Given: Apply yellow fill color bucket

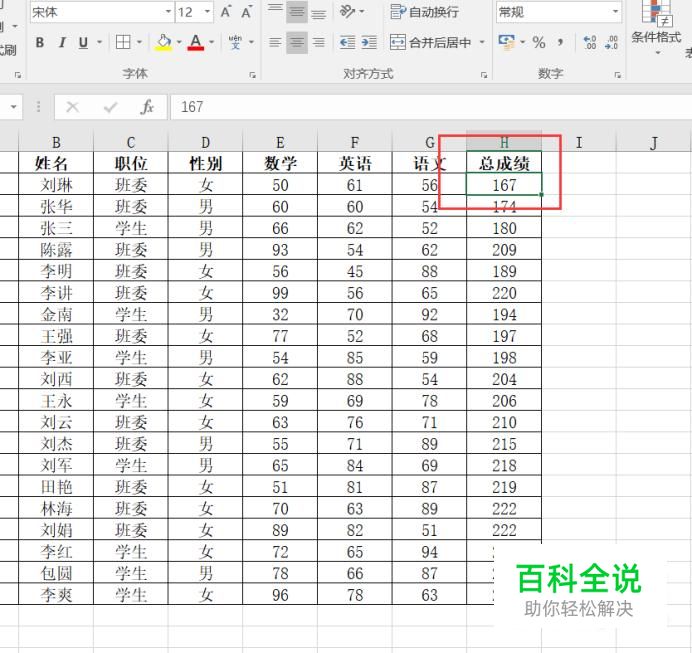Looking at the screenshot, I should coord(163,43).
